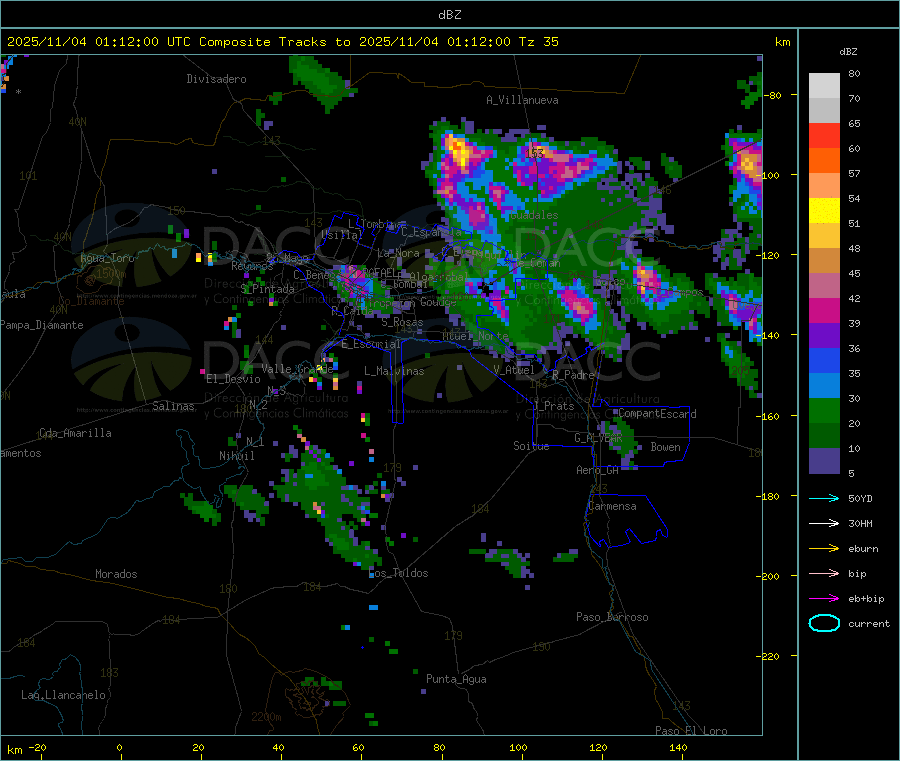
Task: Click the 'Lag.Llancanelo' map label
Action: 63,695
